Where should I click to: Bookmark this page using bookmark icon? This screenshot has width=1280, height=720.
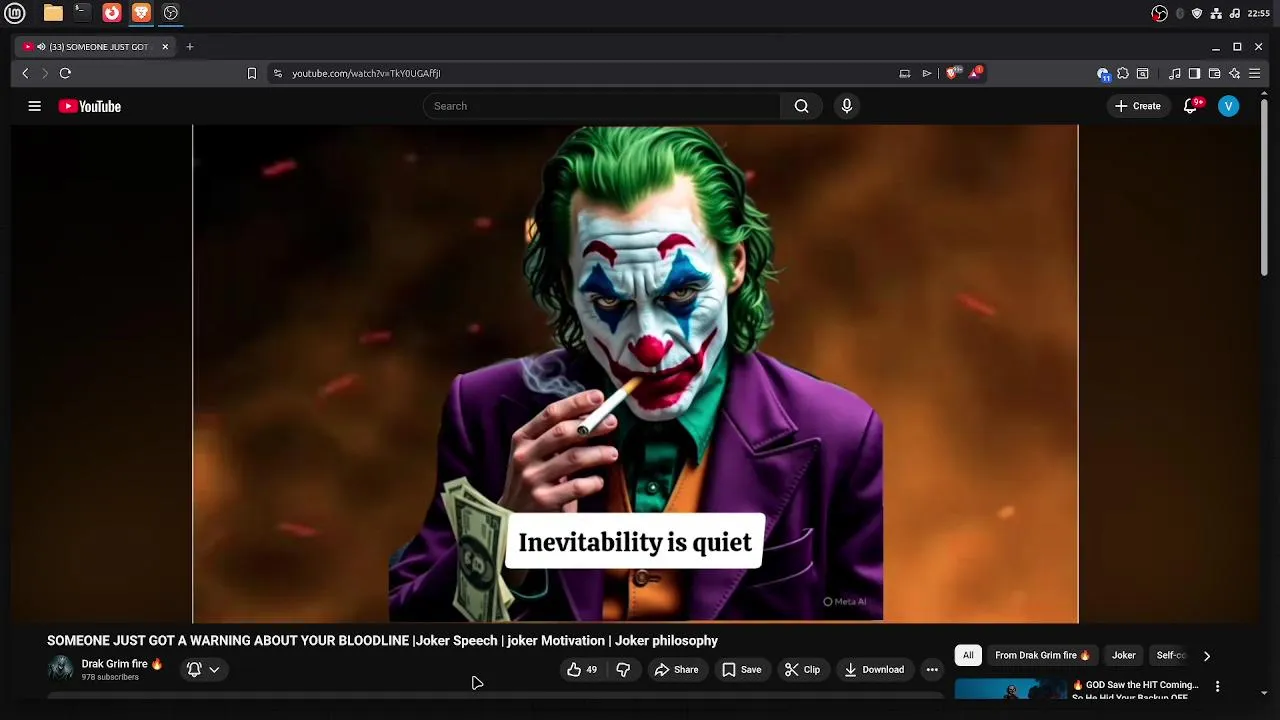pos(252,73)
